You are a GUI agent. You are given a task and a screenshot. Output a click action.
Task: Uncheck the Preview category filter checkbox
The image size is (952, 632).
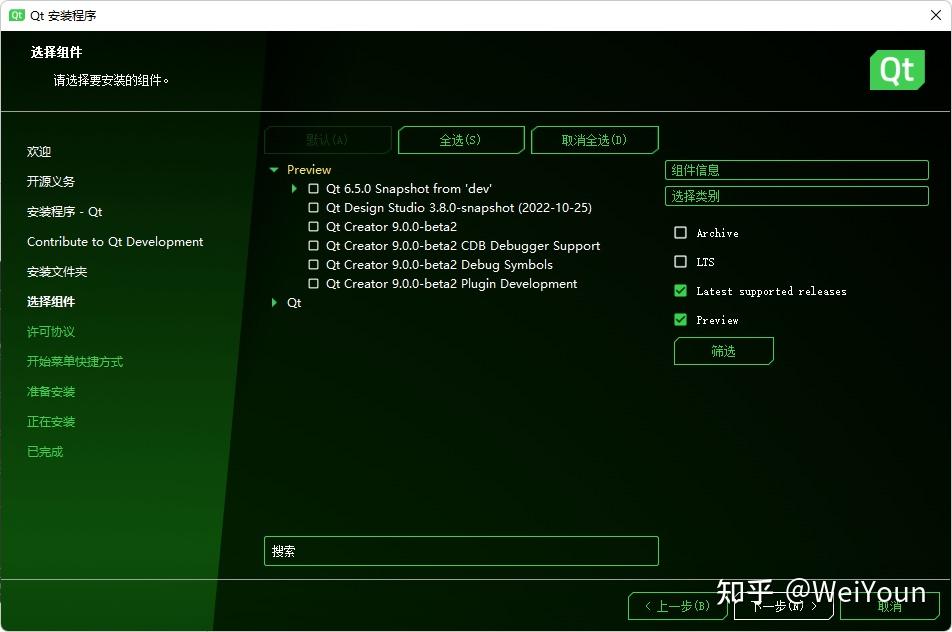[x=681, y=319]
